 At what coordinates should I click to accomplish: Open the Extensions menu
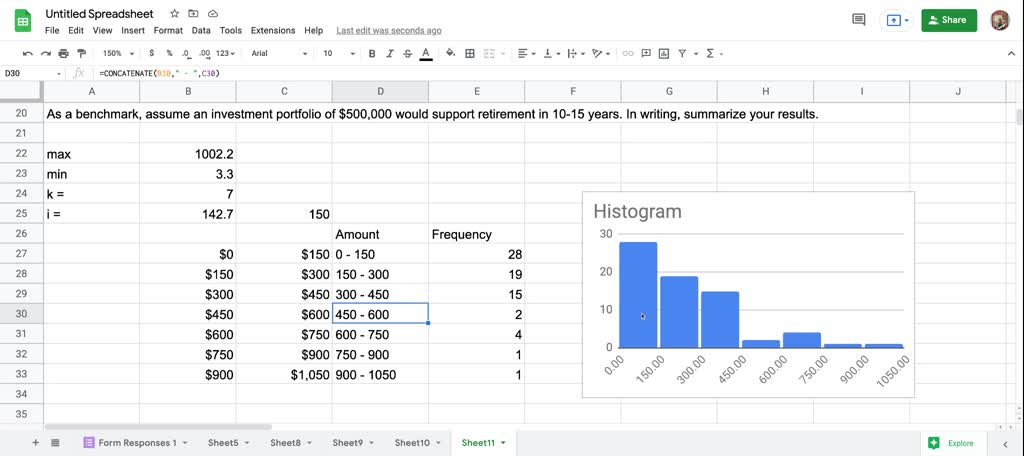click(x=272, y=31)
